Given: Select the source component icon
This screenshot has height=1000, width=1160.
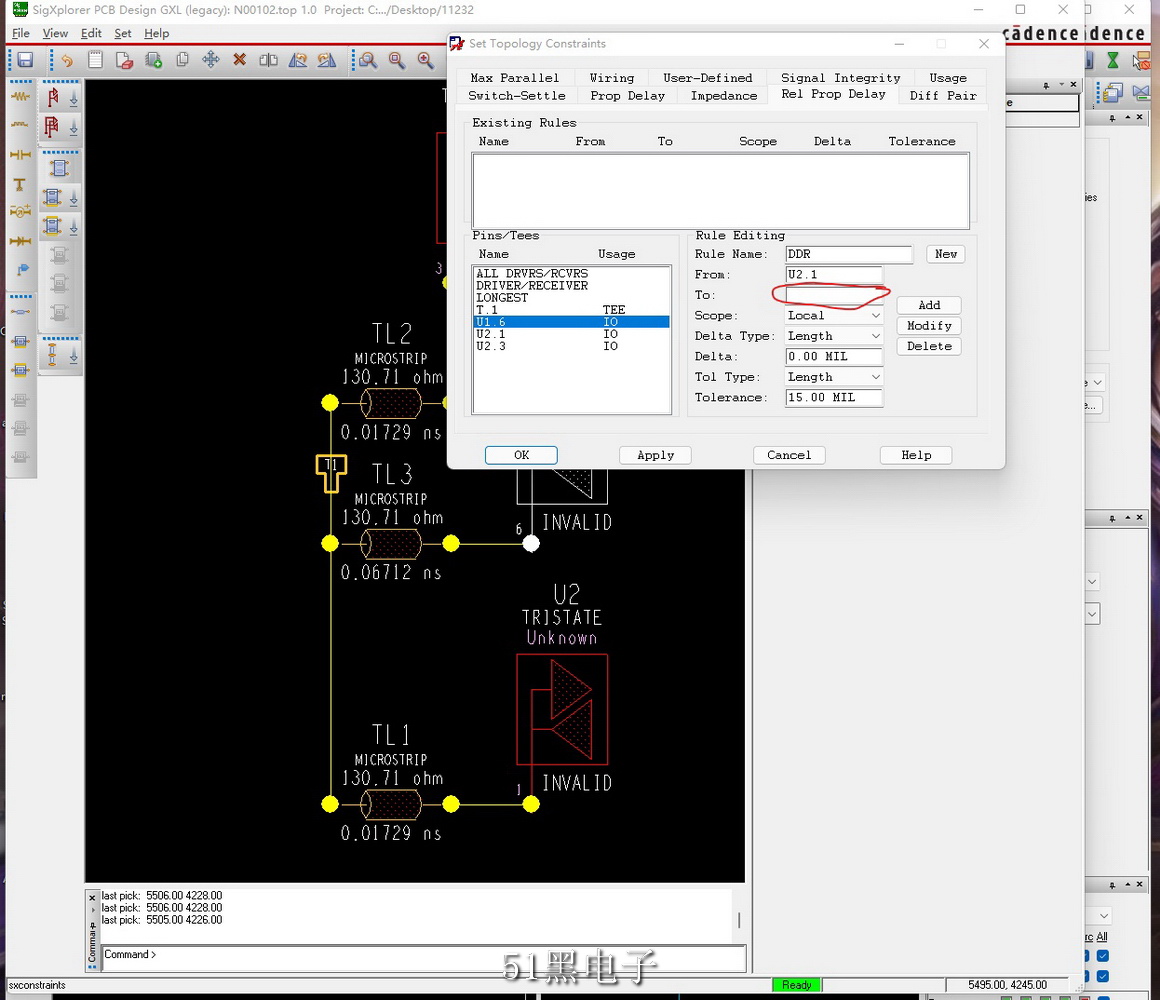Looking at the screenshot, I should pos(21,212).
